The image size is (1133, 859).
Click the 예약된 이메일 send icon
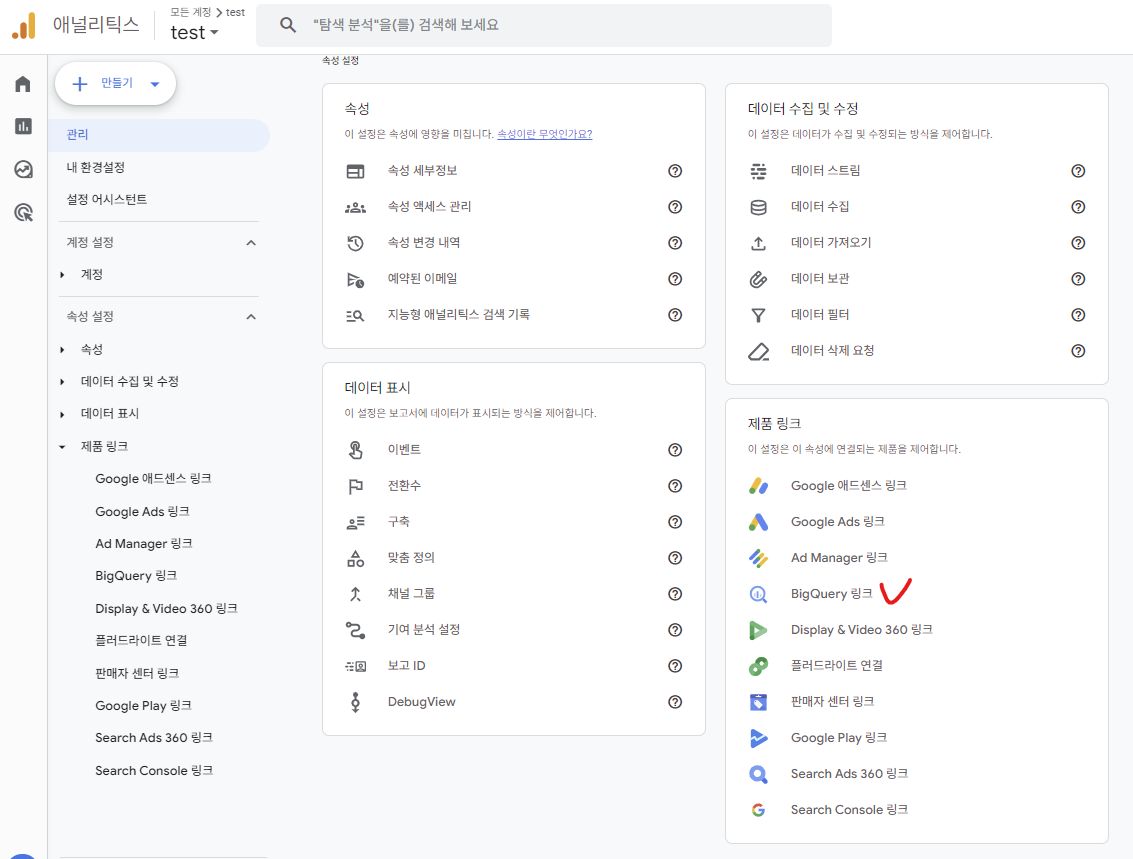coord(356,280)
